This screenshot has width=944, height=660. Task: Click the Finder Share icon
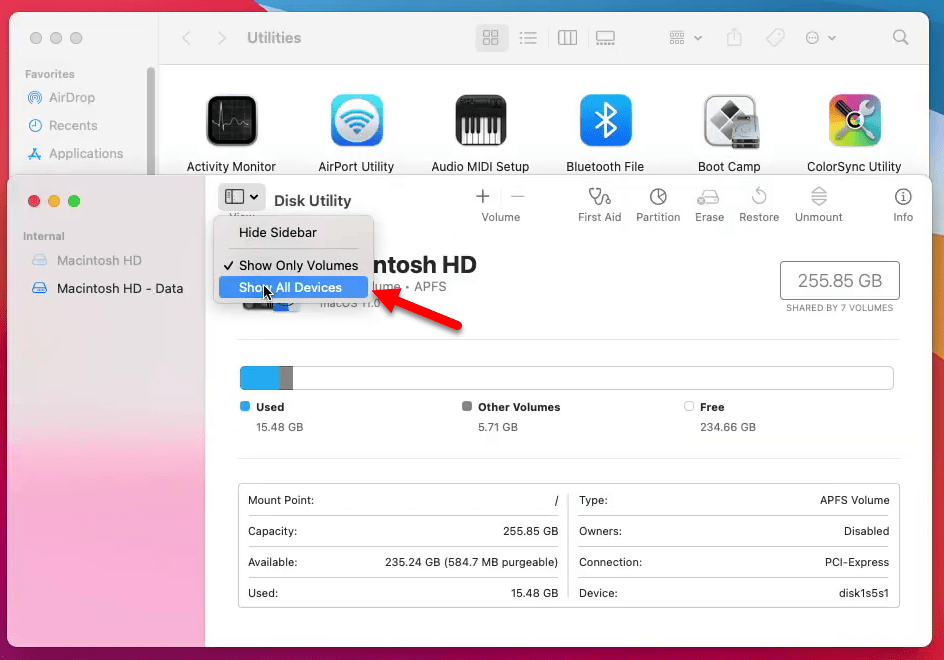point(734,37)
